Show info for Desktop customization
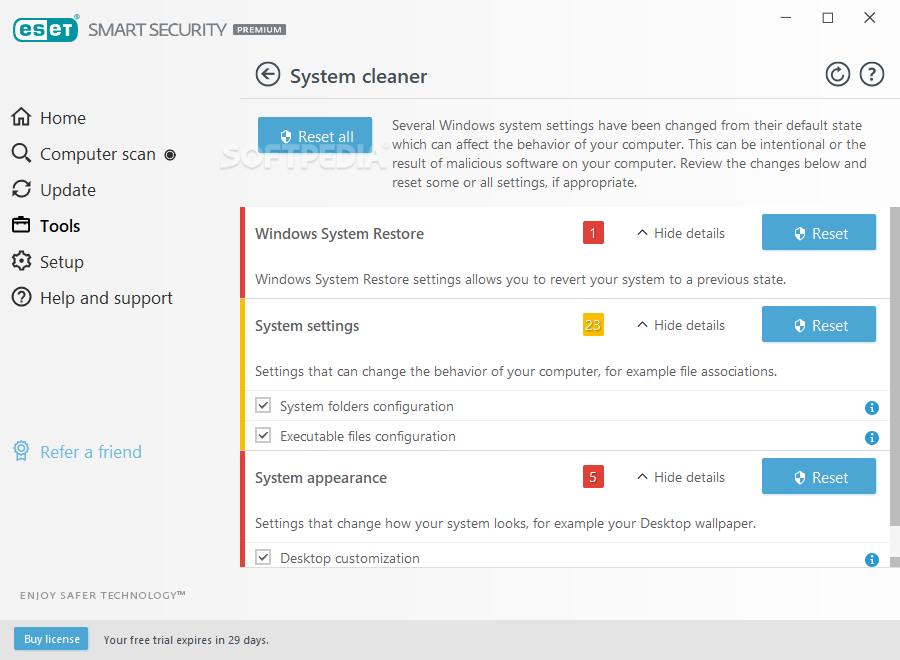 coord(871,560)
